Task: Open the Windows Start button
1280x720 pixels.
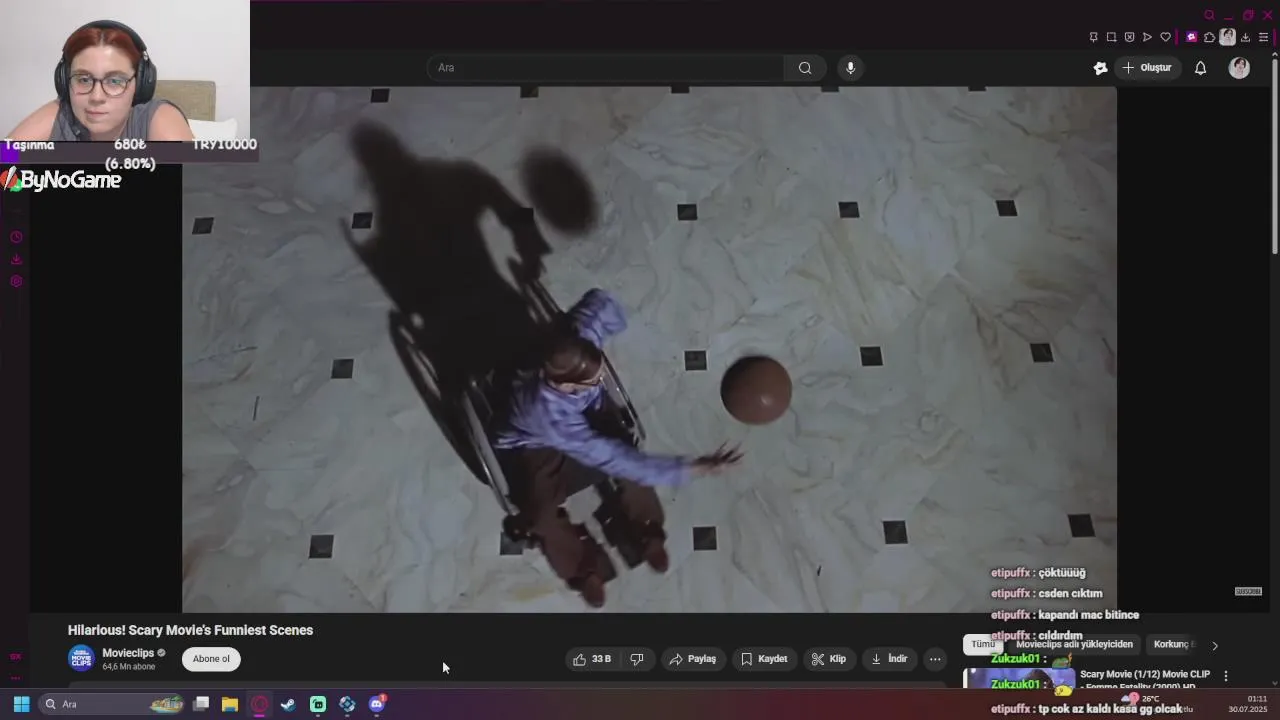Action: 21,704
